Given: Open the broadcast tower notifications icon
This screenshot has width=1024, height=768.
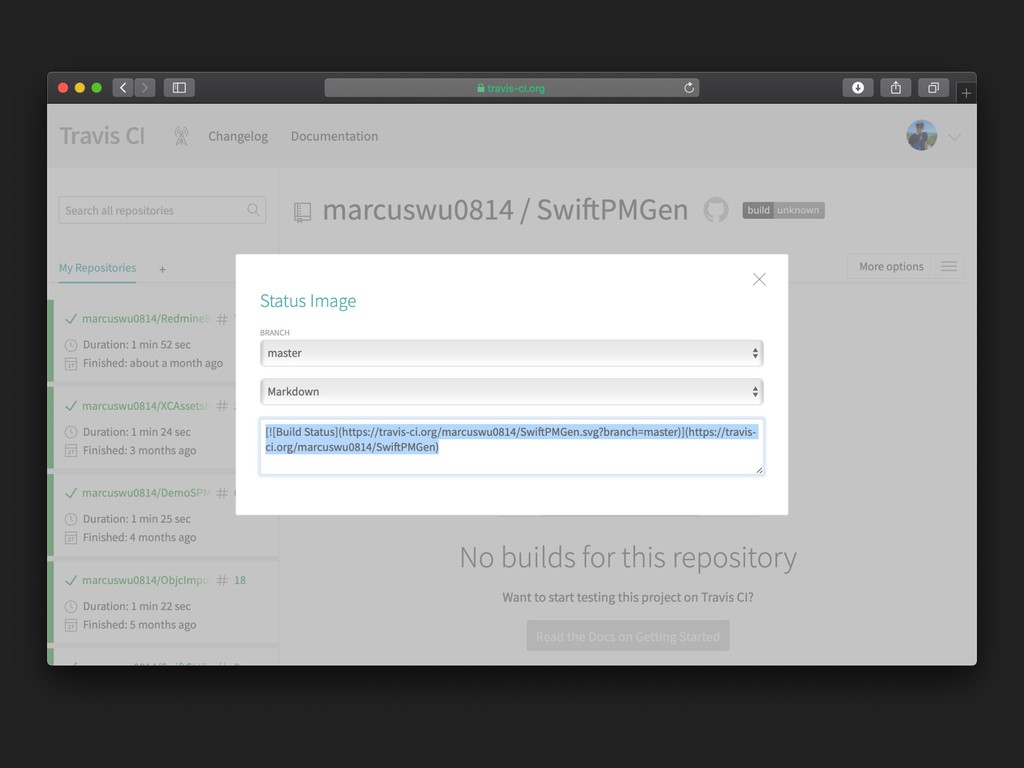Looking at the screenshot, I should pyautogui.click(x=182, y=136).
